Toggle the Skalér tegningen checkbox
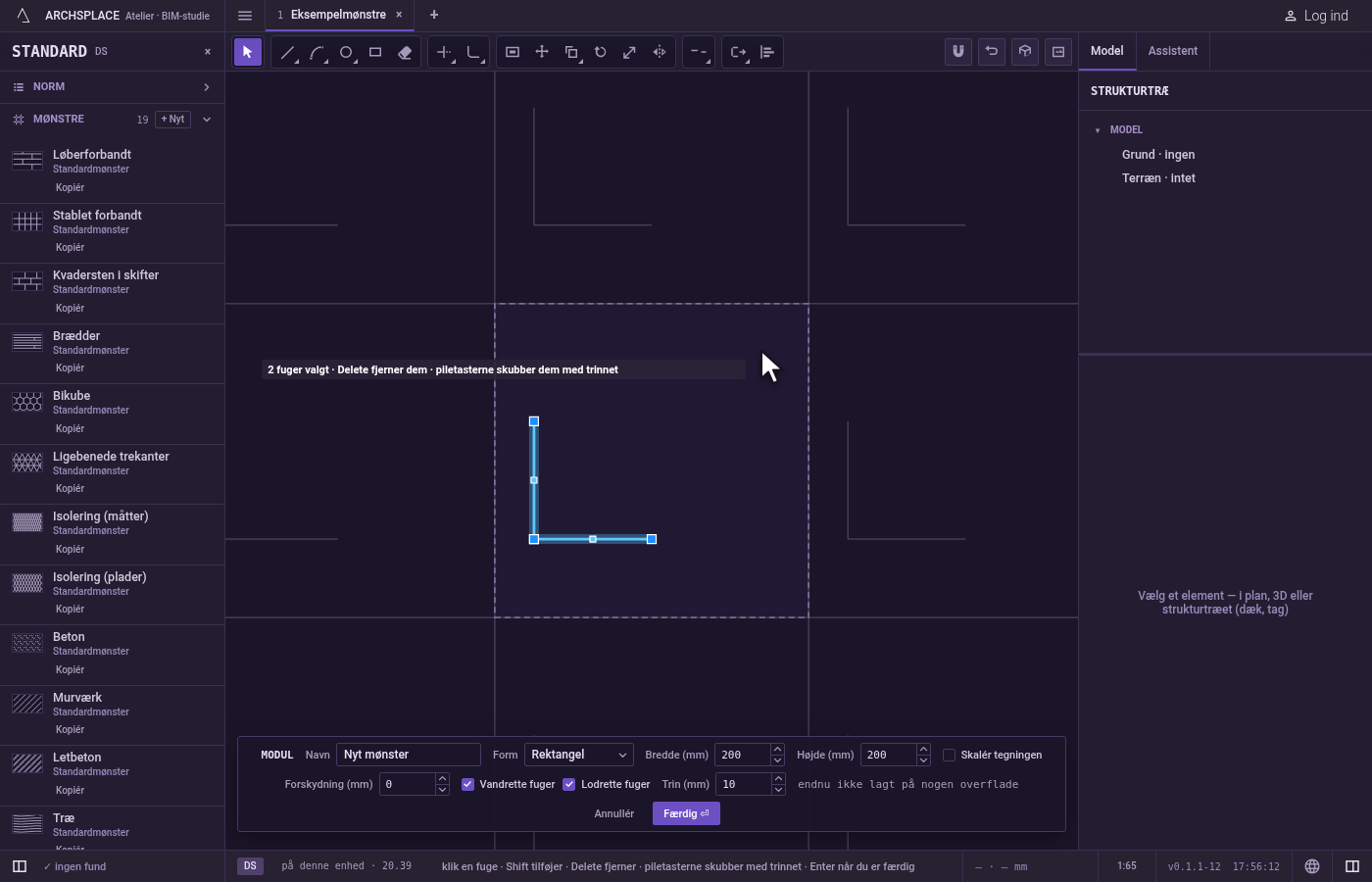The width and height of the screenshot is (1372, 882). 949,755
